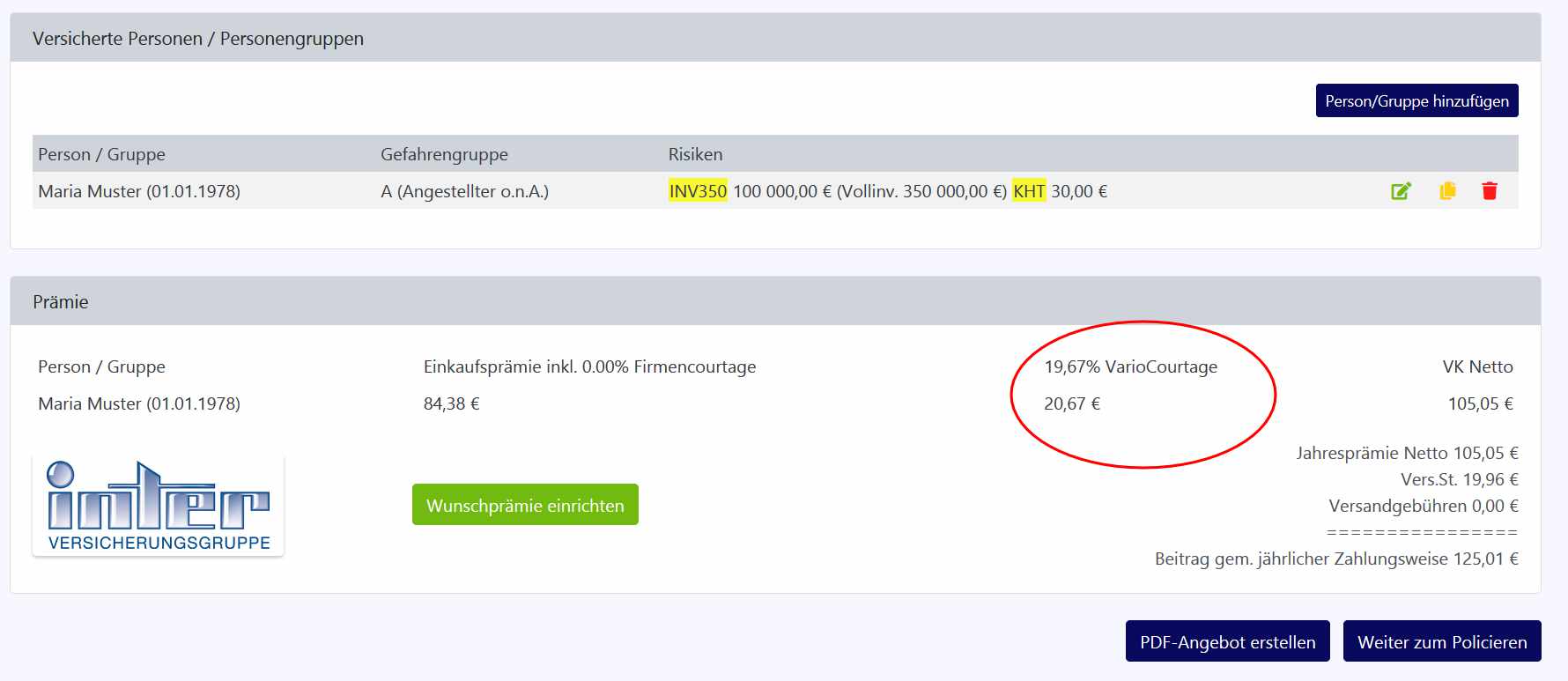Click the 100 000,00 € (Vollinv. 350 000,00 €) text

point(869,191)
